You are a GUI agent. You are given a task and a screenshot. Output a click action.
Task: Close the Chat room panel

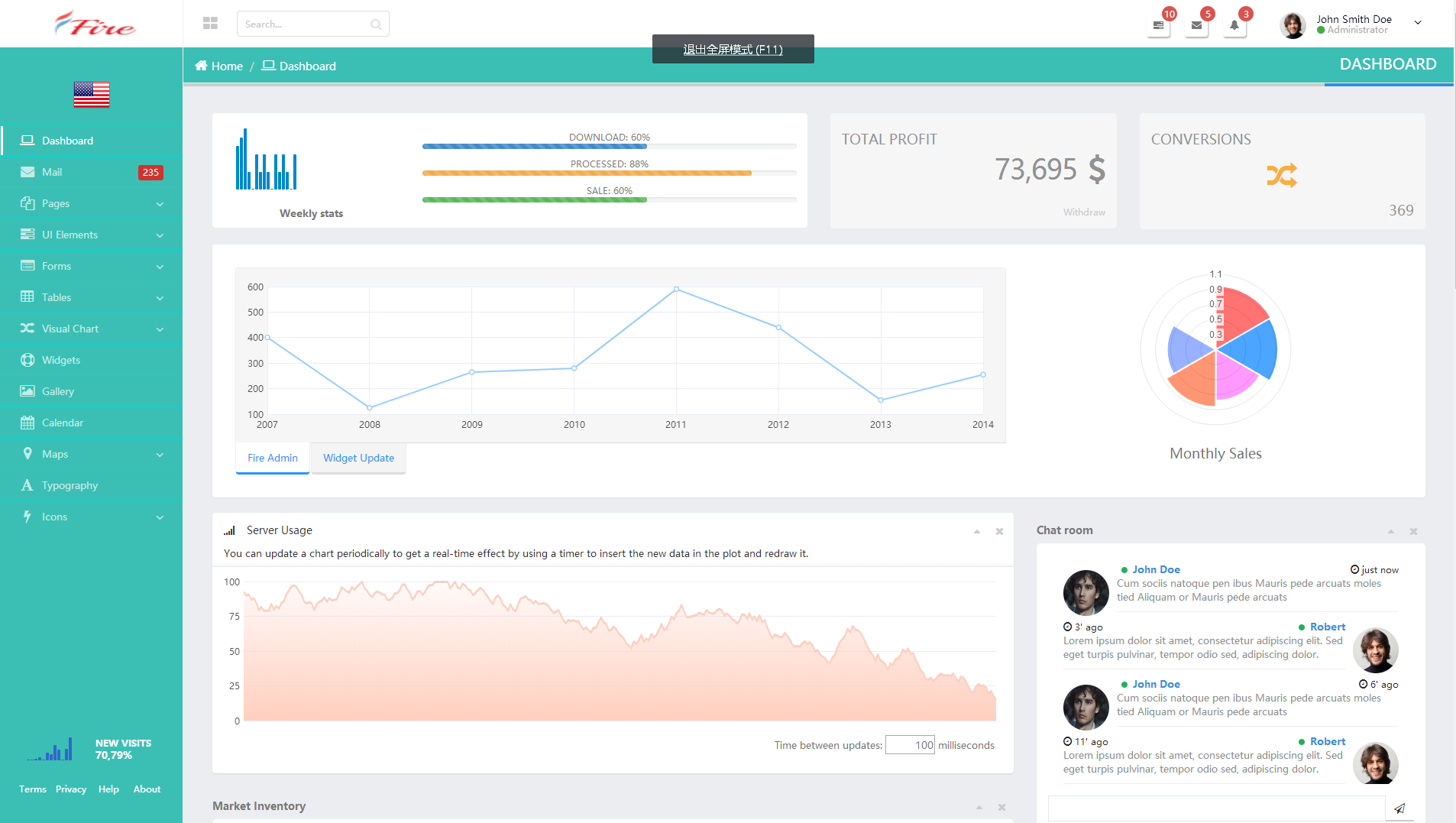pyautogui.click(x=1413, y=531)
